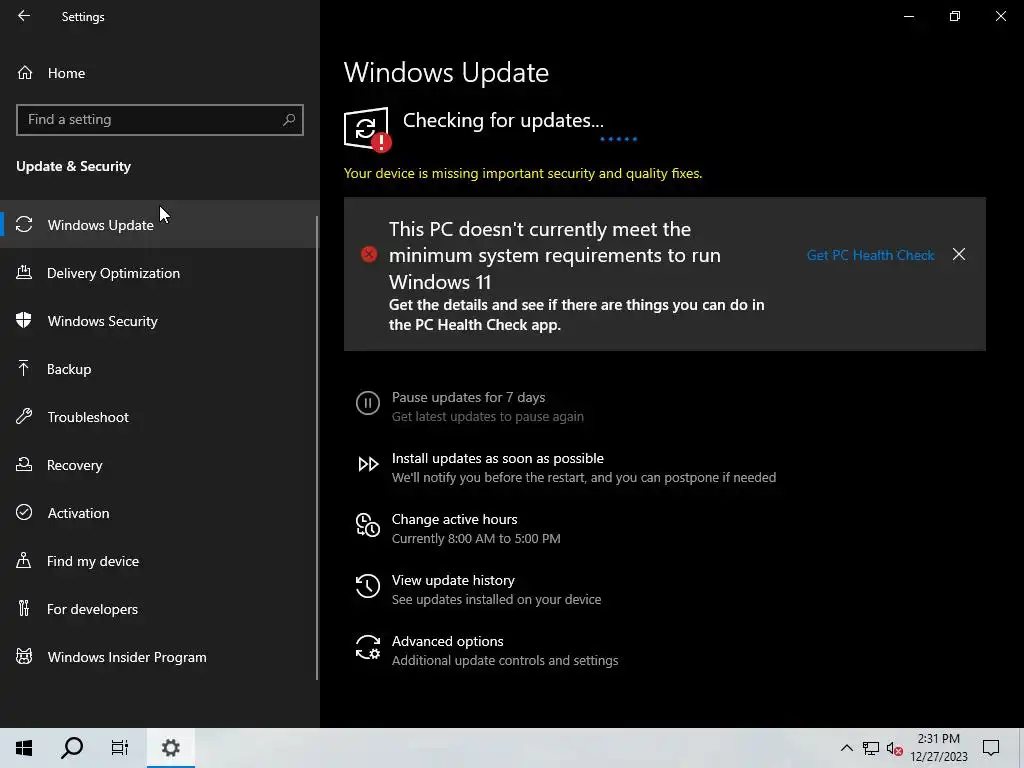Click the muted volume tray icon
The height and width of the screenshot is (768, 1024).
[x=895, y=748]
